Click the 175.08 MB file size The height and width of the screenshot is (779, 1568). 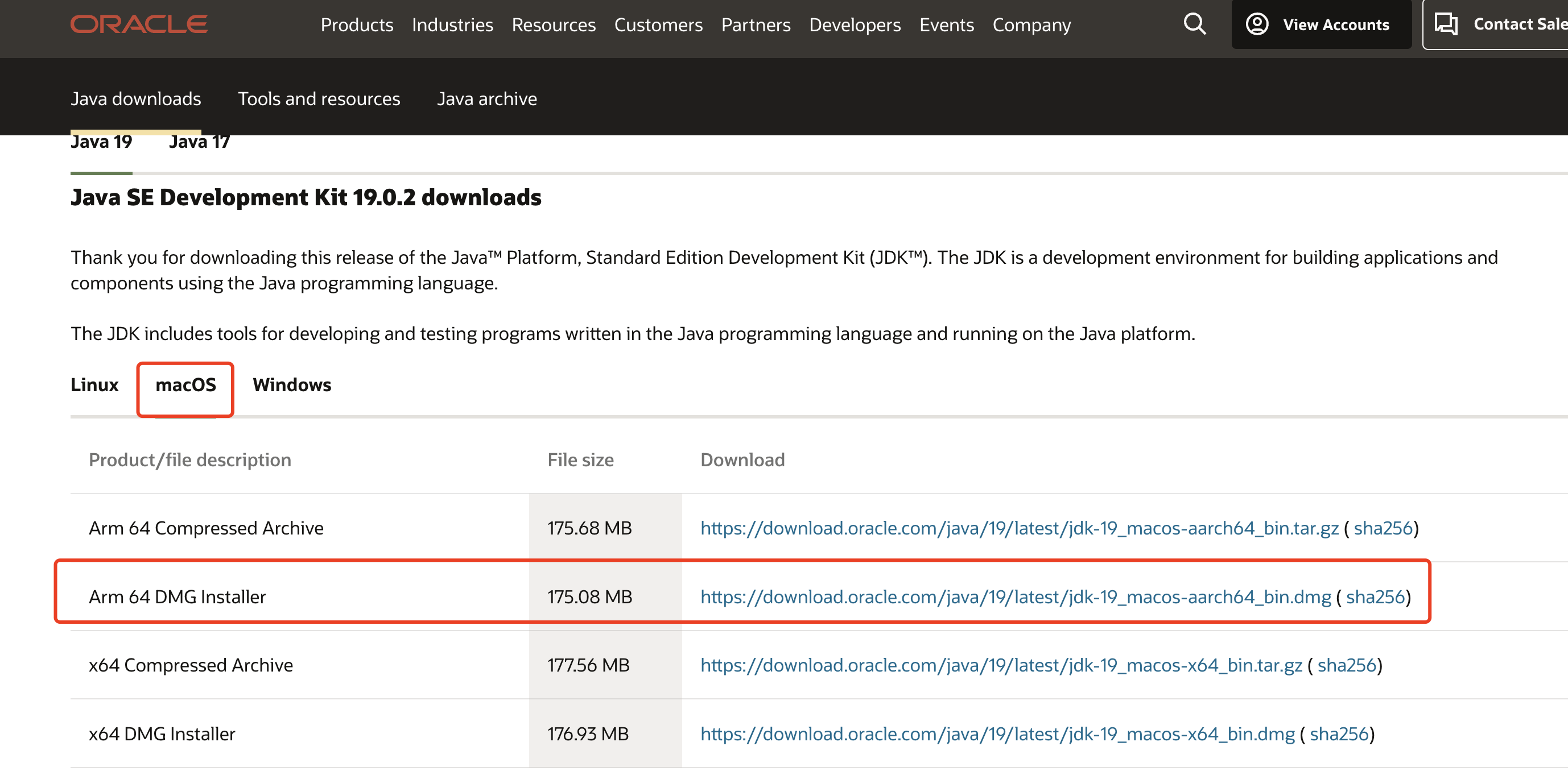click(589, 596)
